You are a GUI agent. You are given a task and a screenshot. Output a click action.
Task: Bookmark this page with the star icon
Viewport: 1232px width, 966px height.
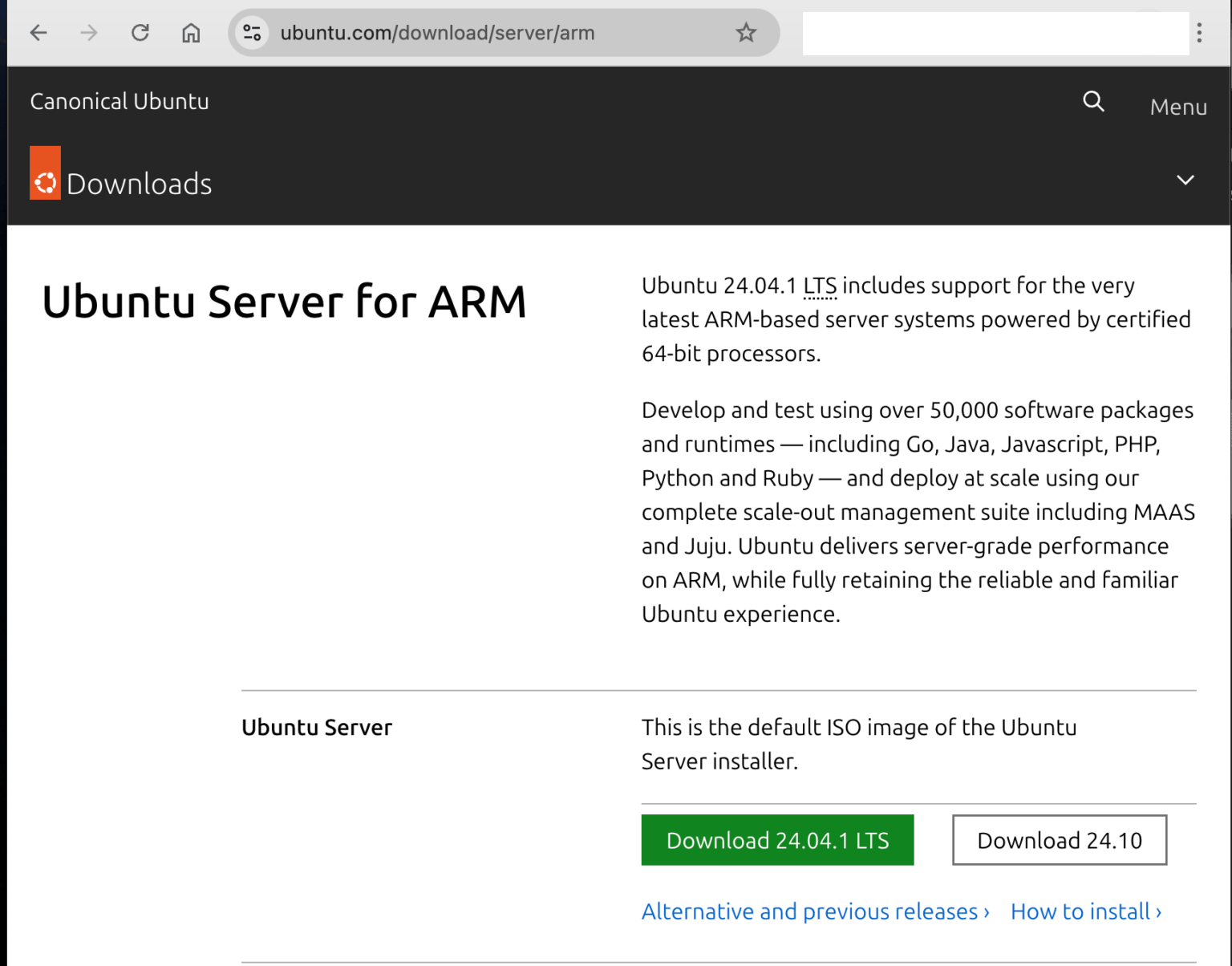[746, 33]
